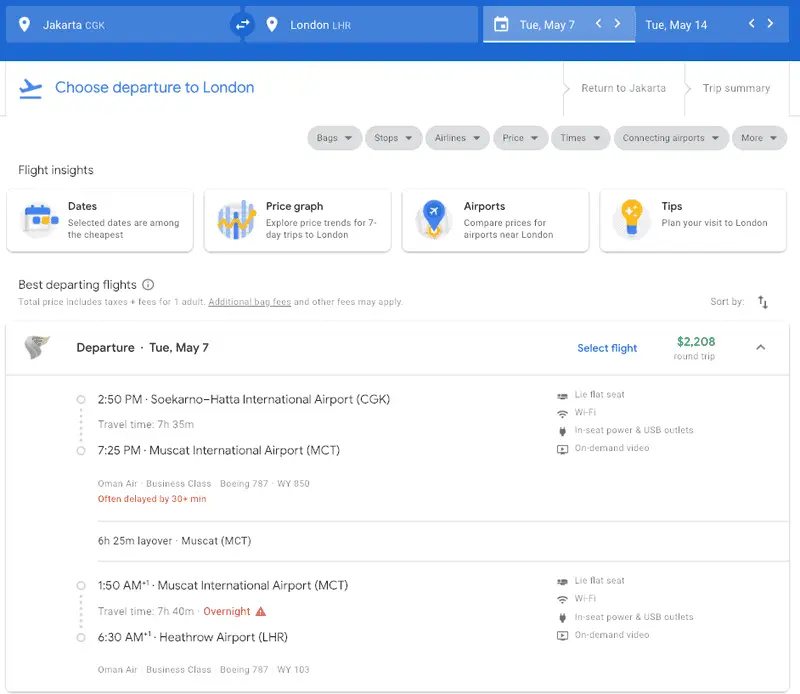
Task: Open the Airlines filter dropdown
Action: click(458, 138)
